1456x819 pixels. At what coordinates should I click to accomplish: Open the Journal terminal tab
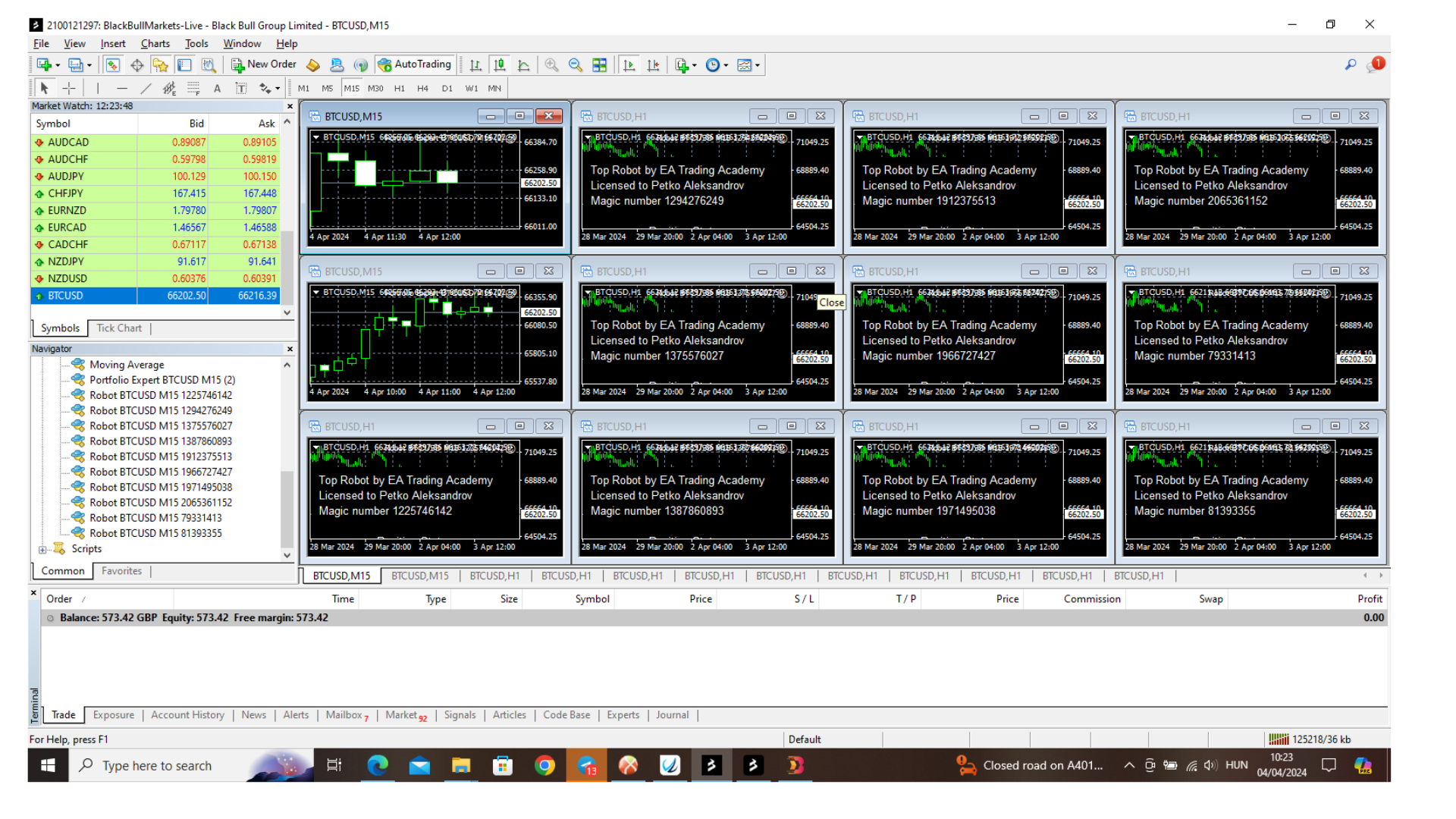673,715
